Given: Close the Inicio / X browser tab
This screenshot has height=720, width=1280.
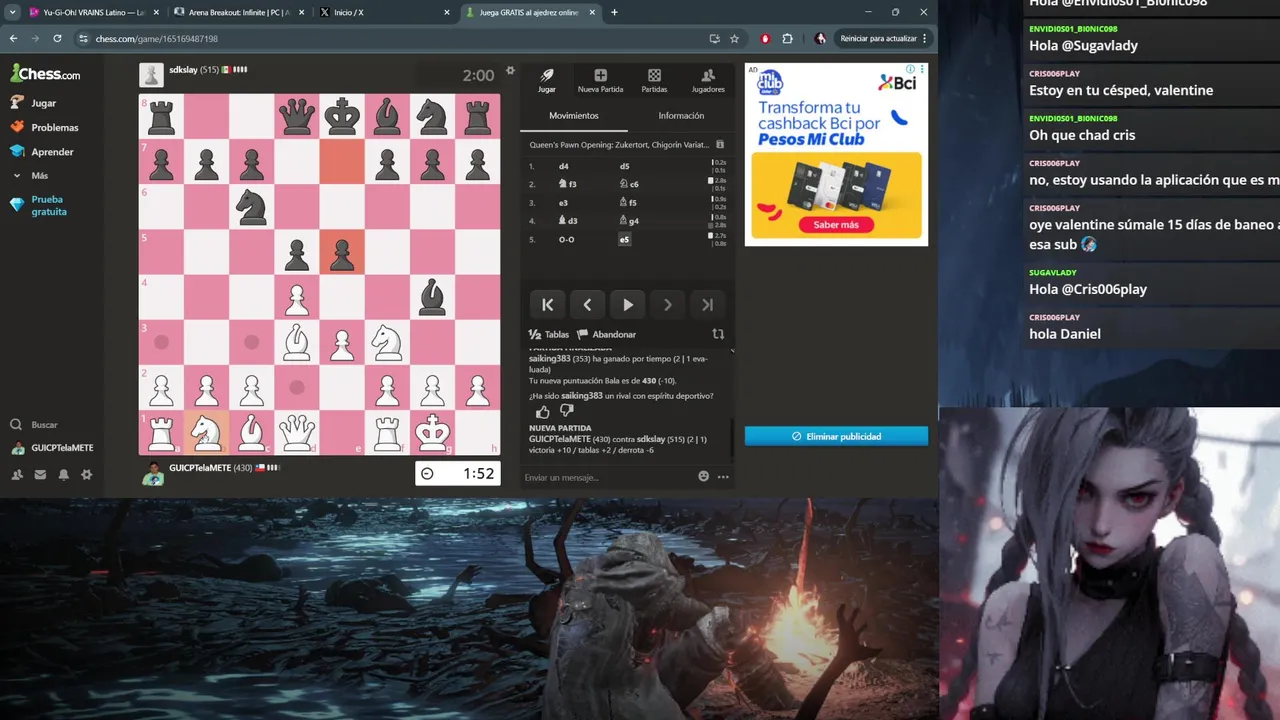Looking at the screenshot, I should 446,12.
